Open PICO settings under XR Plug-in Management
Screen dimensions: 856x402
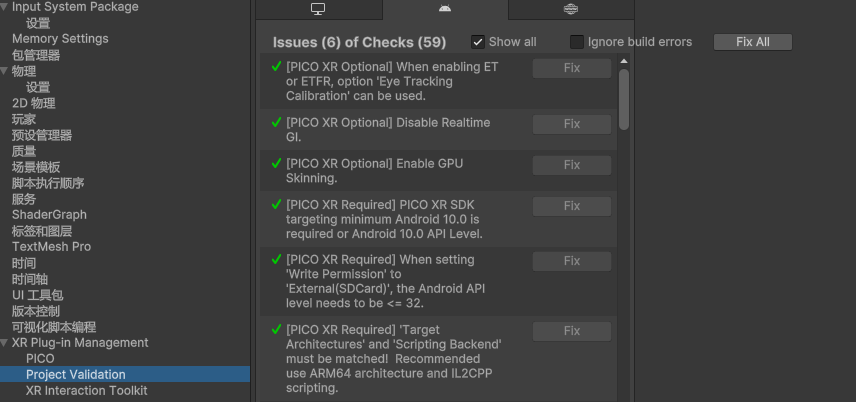[x=40, y=359]
